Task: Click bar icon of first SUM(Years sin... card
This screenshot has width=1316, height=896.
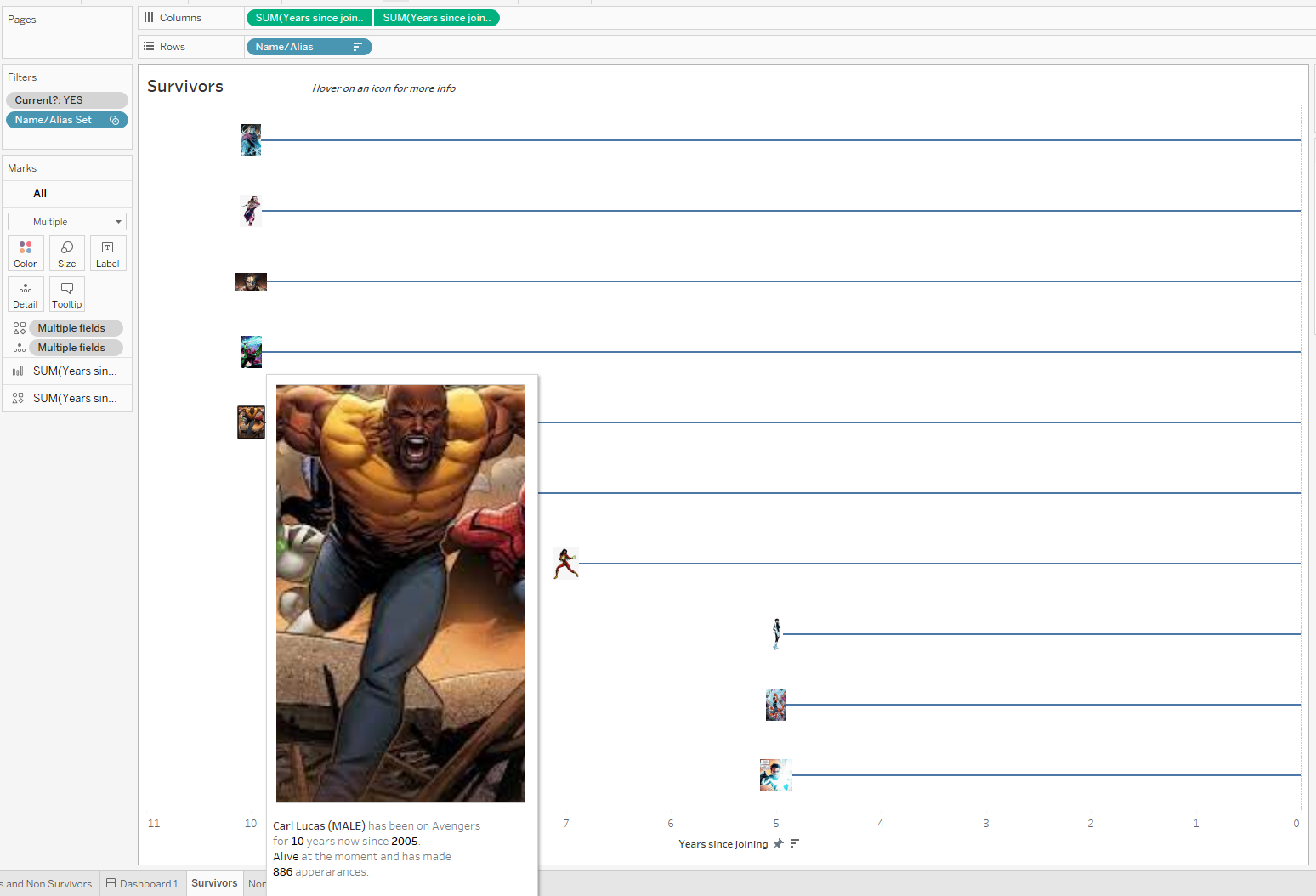Action: coord(18,371)
